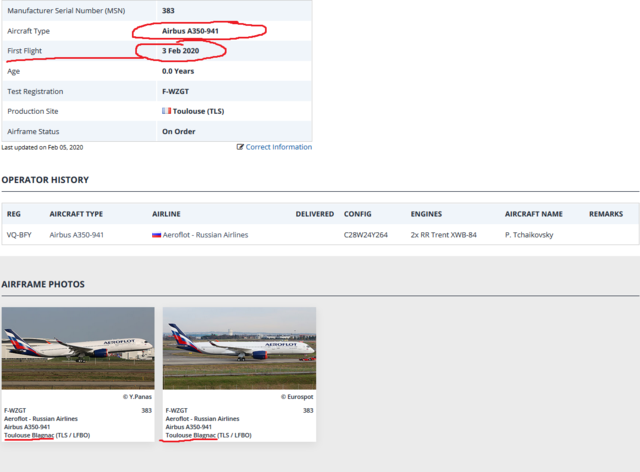
Task: Click the Correct Information link
Action: 278,147
